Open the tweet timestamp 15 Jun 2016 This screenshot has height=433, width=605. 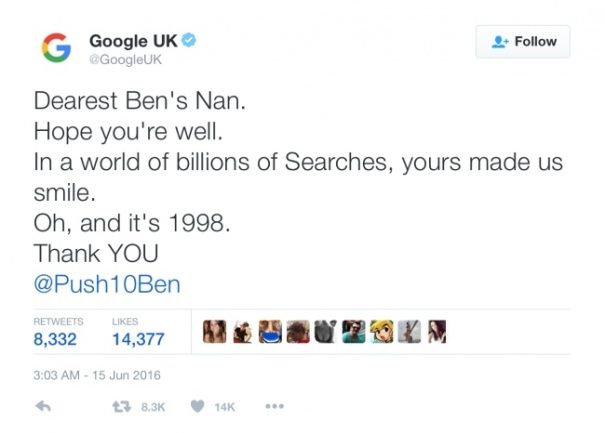click(x=98, y=375)
